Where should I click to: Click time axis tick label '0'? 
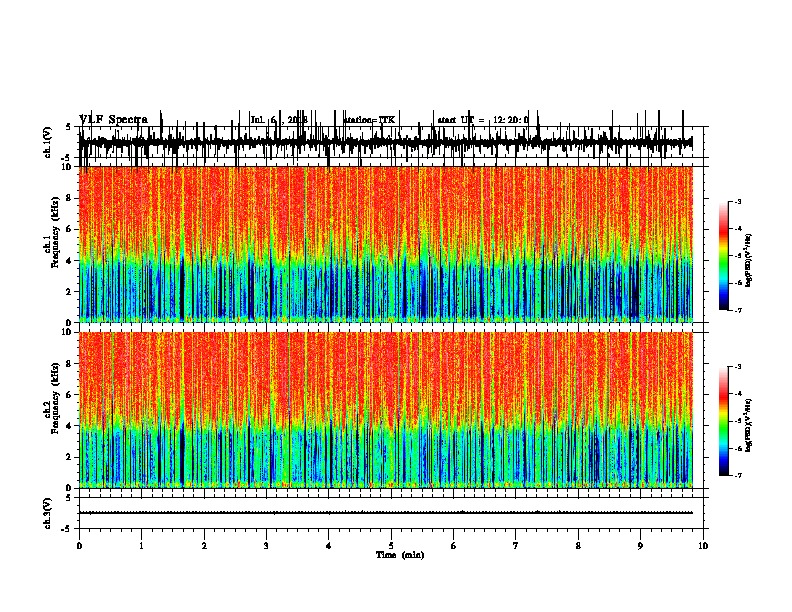pyautogui.click(x=79, y=546)
